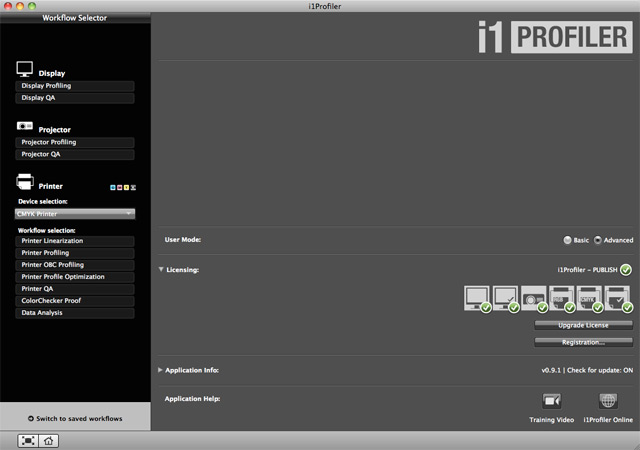Click the Upgrade License button
Image resolution: width=640 pixels, height=450 pixels.
pos(583,325)
